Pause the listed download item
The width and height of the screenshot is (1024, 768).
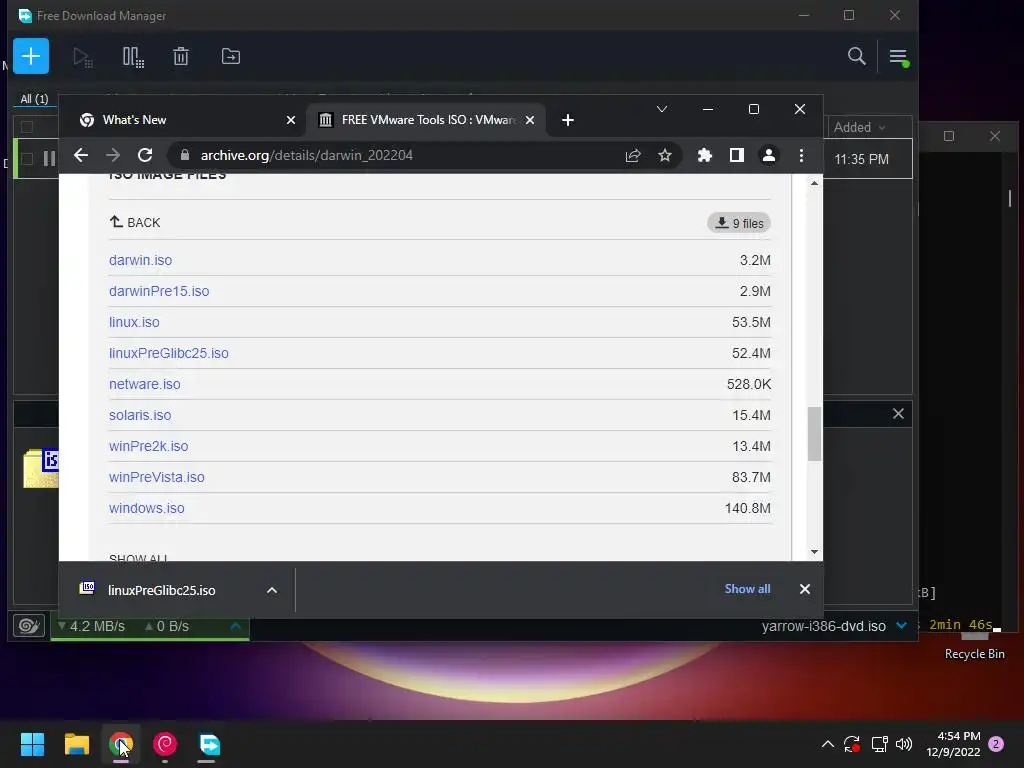(x=50, y=159)
